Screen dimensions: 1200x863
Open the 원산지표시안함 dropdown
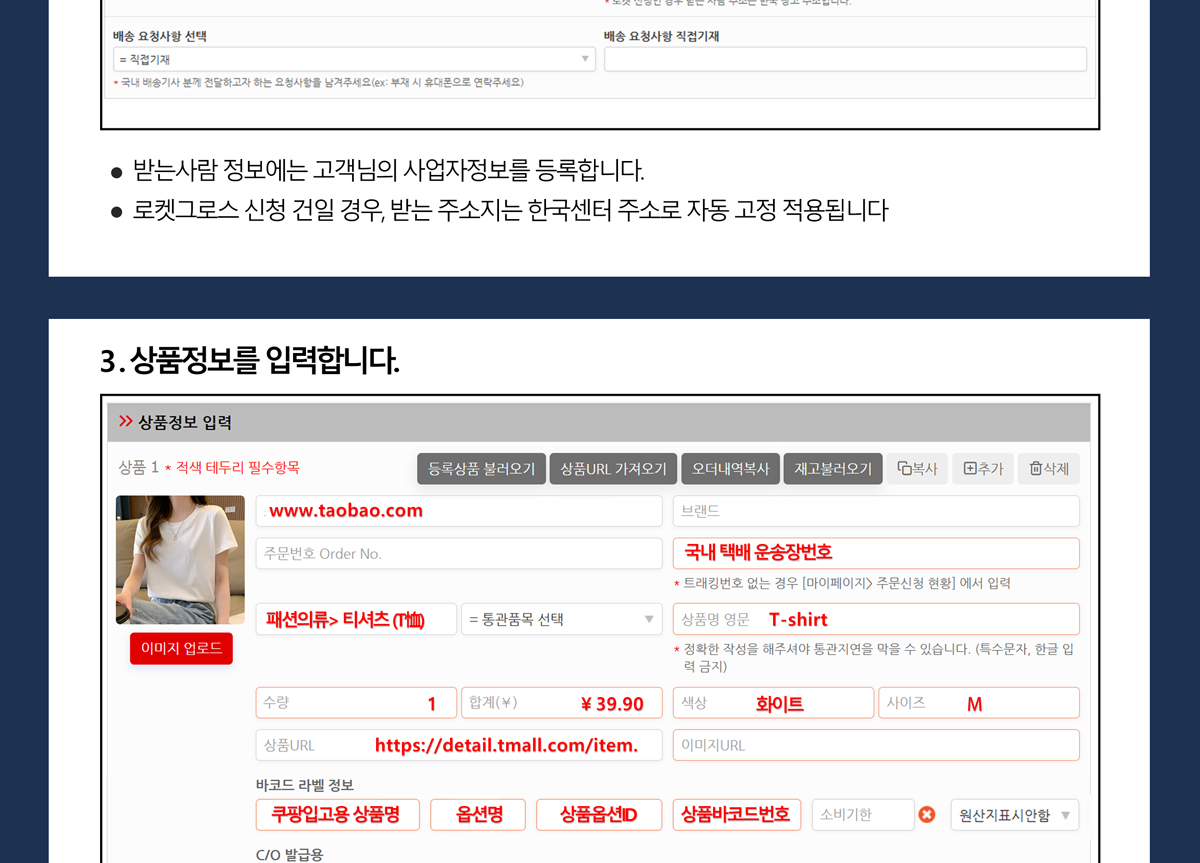1014,815
